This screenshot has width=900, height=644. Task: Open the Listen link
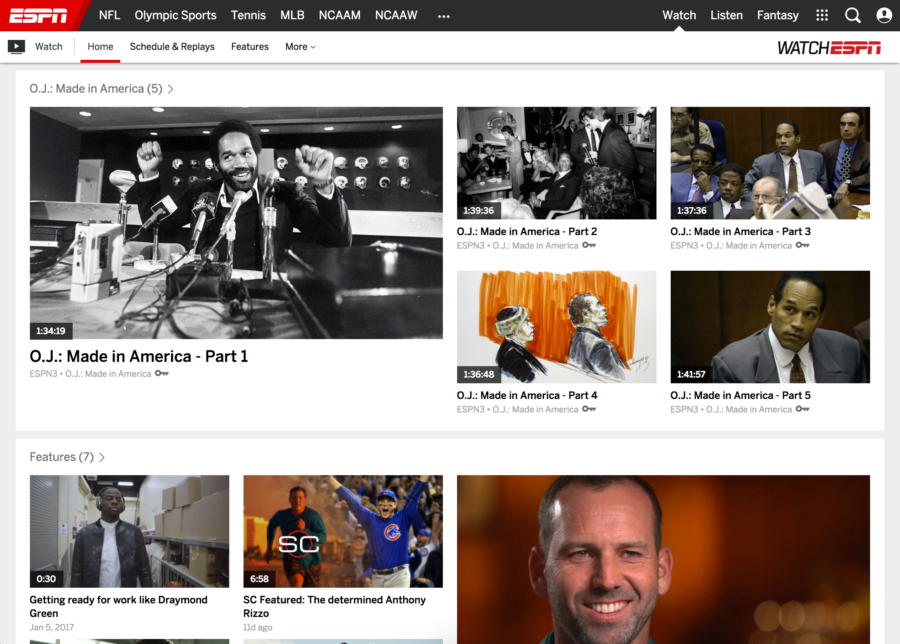click(726, 15)
